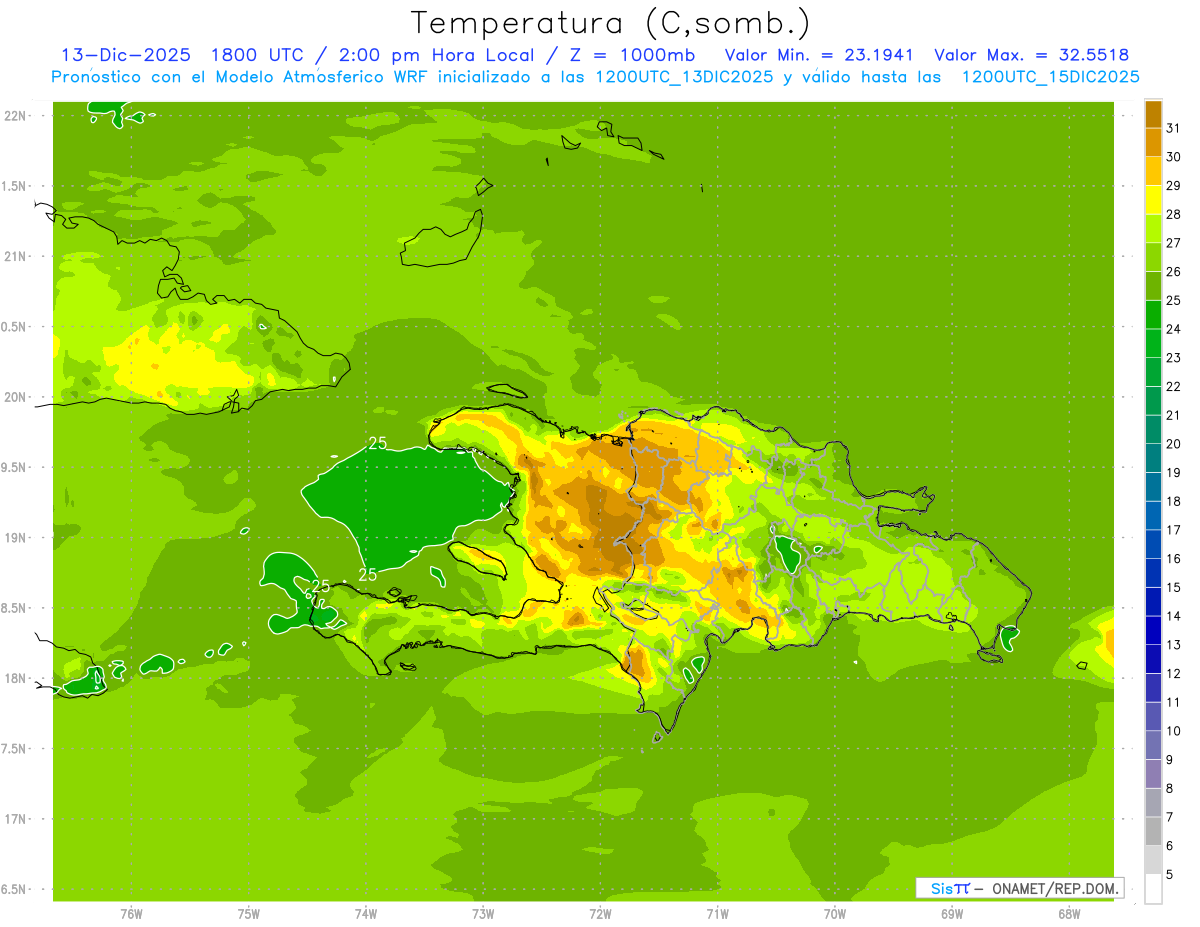Viewport: 1200px width, 927px height.
Task: Click the 75W longitude label
Action: [249, 914]
